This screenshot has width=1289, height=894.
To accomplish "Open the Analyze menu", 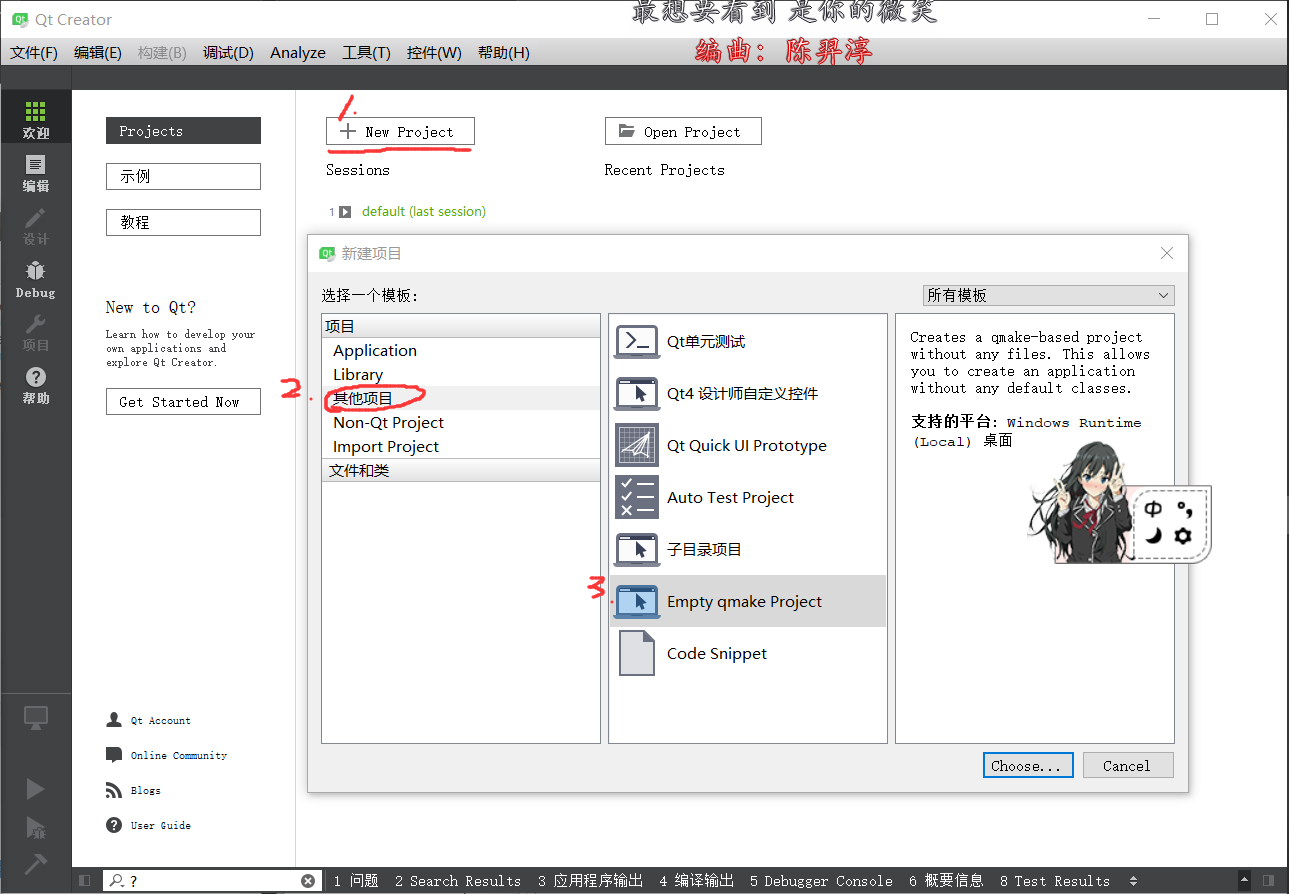I will click(298, 53).
